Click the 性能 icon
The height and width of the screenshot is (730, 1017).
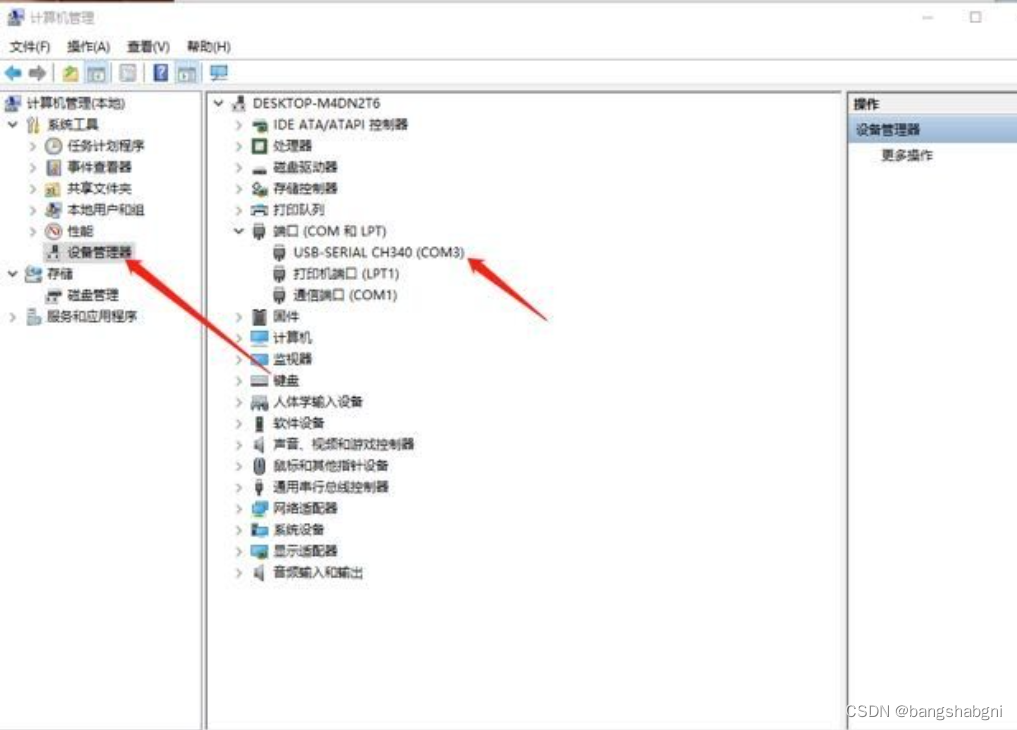coord(53,231)
